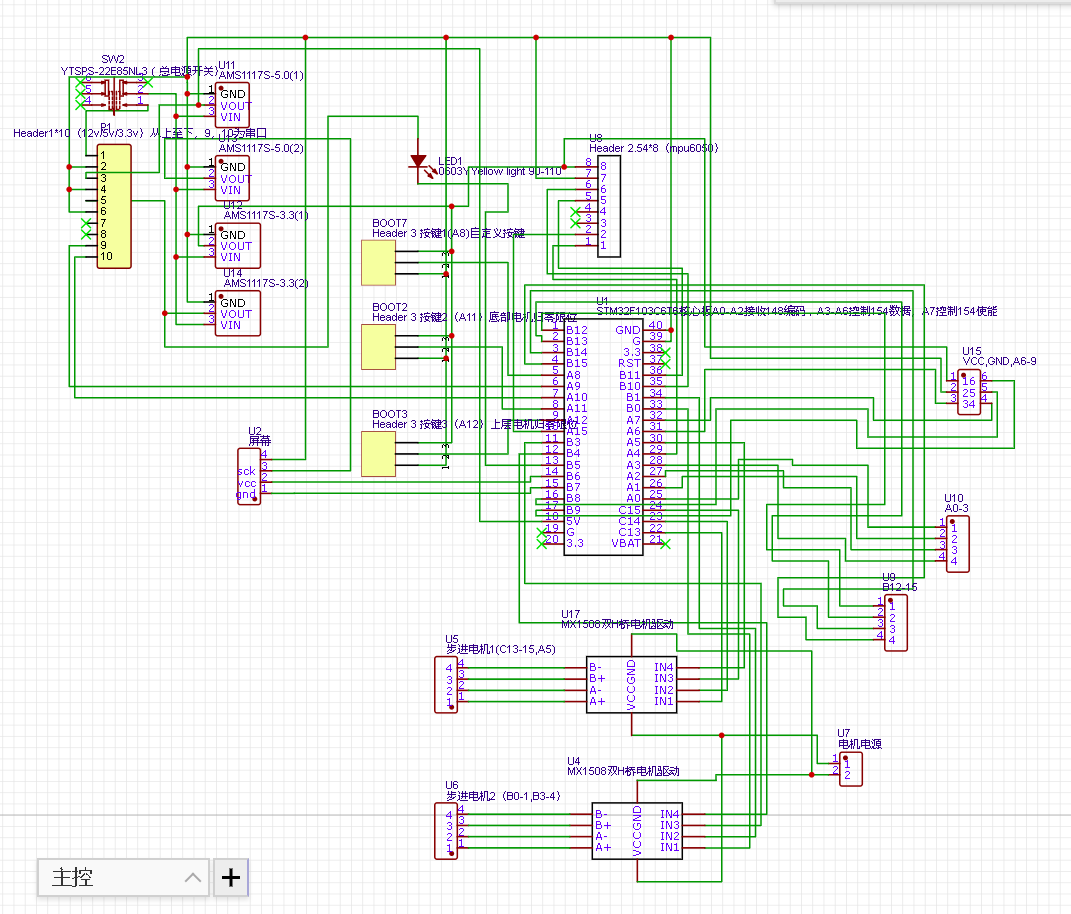Open the 主控 sheet tab

click(123, 877)
